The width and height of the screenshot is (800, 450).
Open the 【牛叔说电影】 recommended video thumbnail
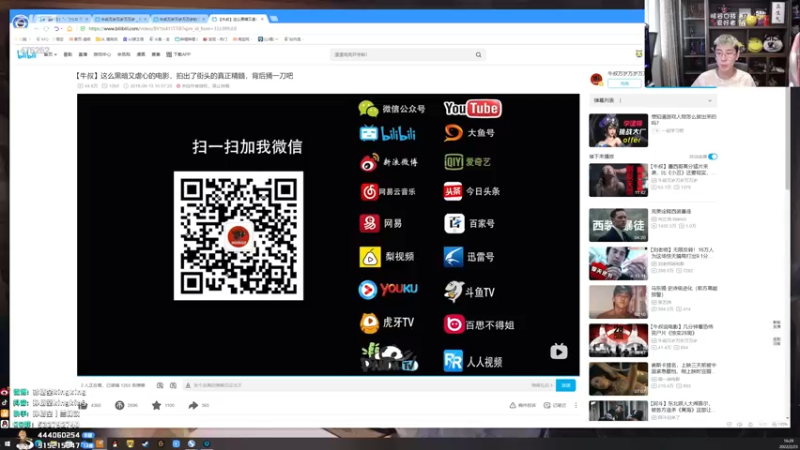coord(618,340)
